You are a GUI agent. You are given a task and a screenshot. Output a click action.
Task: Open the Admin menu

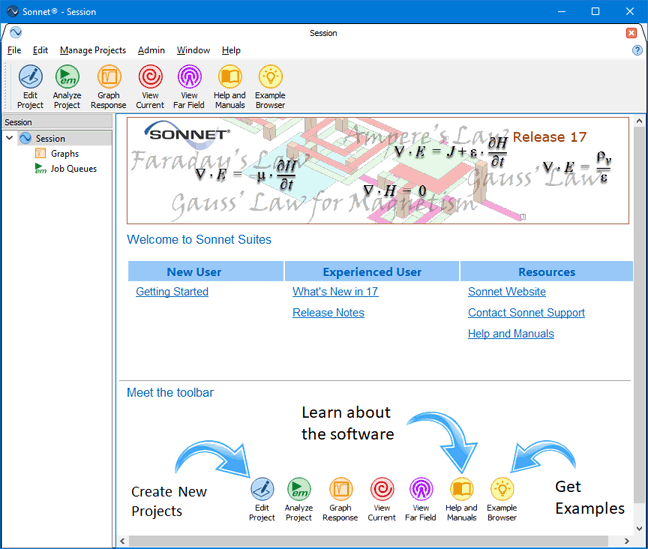(x=151, y=50)
